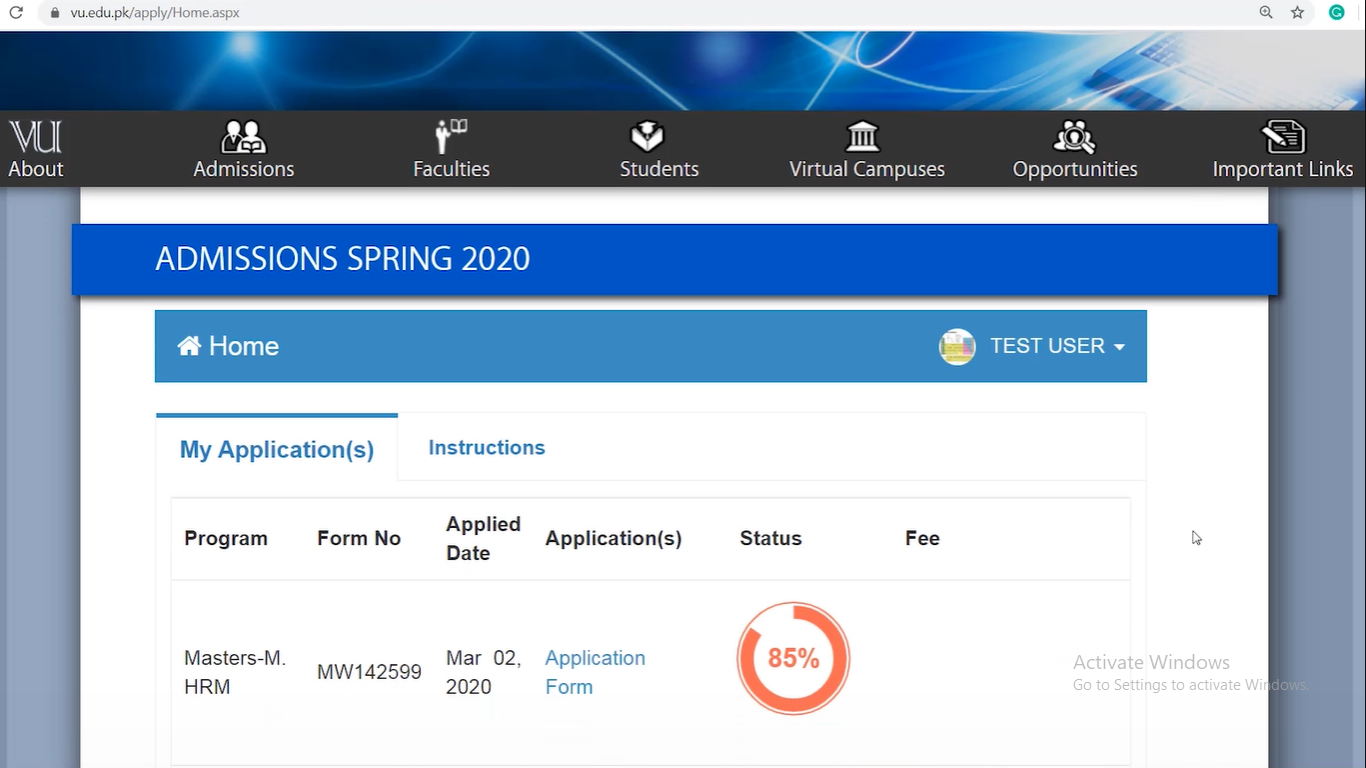The width and height of the screenshot is (1366, 768).
Task: Click the 85% status progress circle
Action: pyautogui.click(x=793, y=658)
